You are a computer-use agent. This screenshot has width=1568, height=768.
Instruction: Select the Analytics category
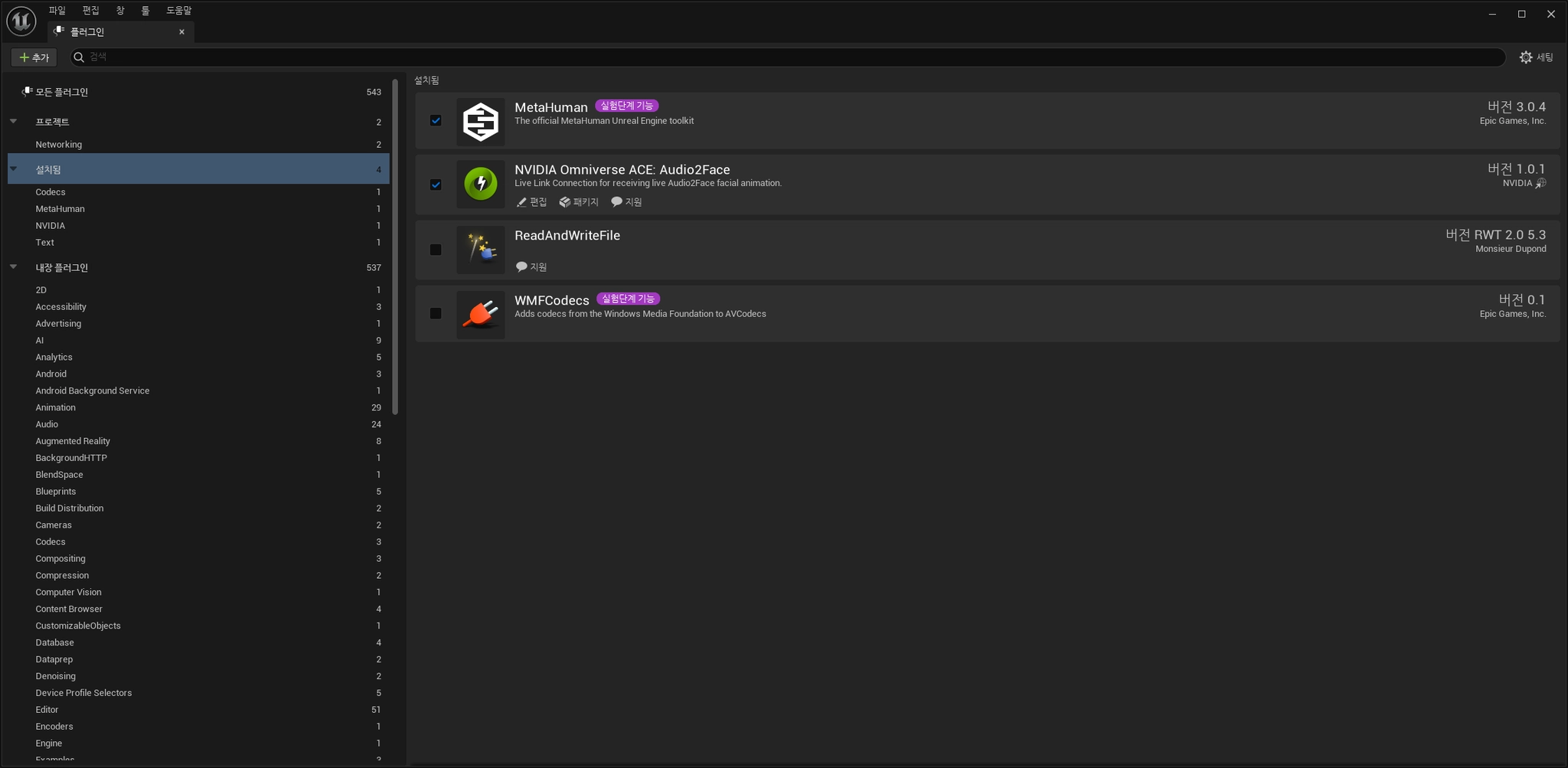pos(198,358)
